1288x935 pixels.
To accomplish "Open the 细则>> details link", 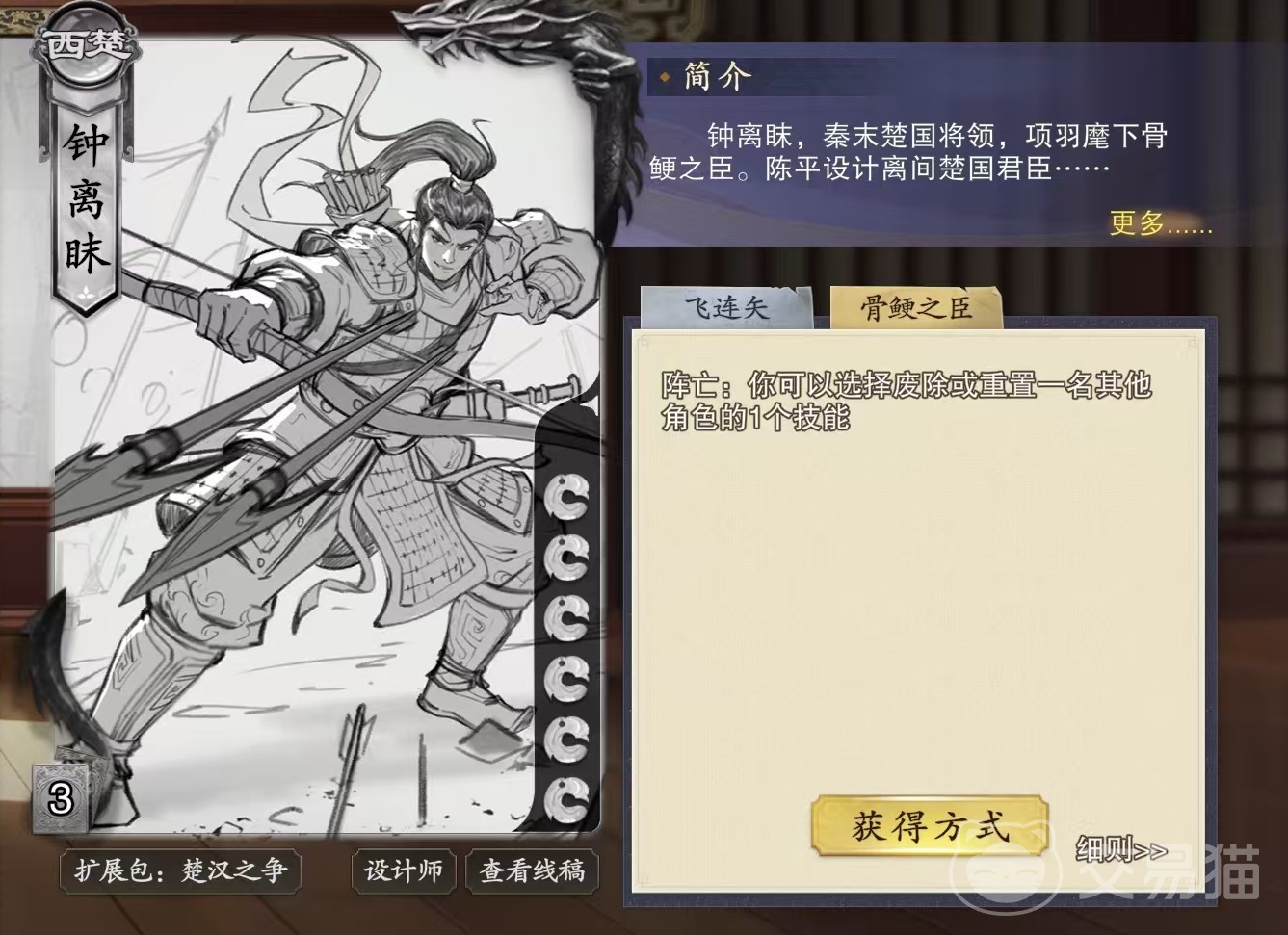I will [1121, 850].
